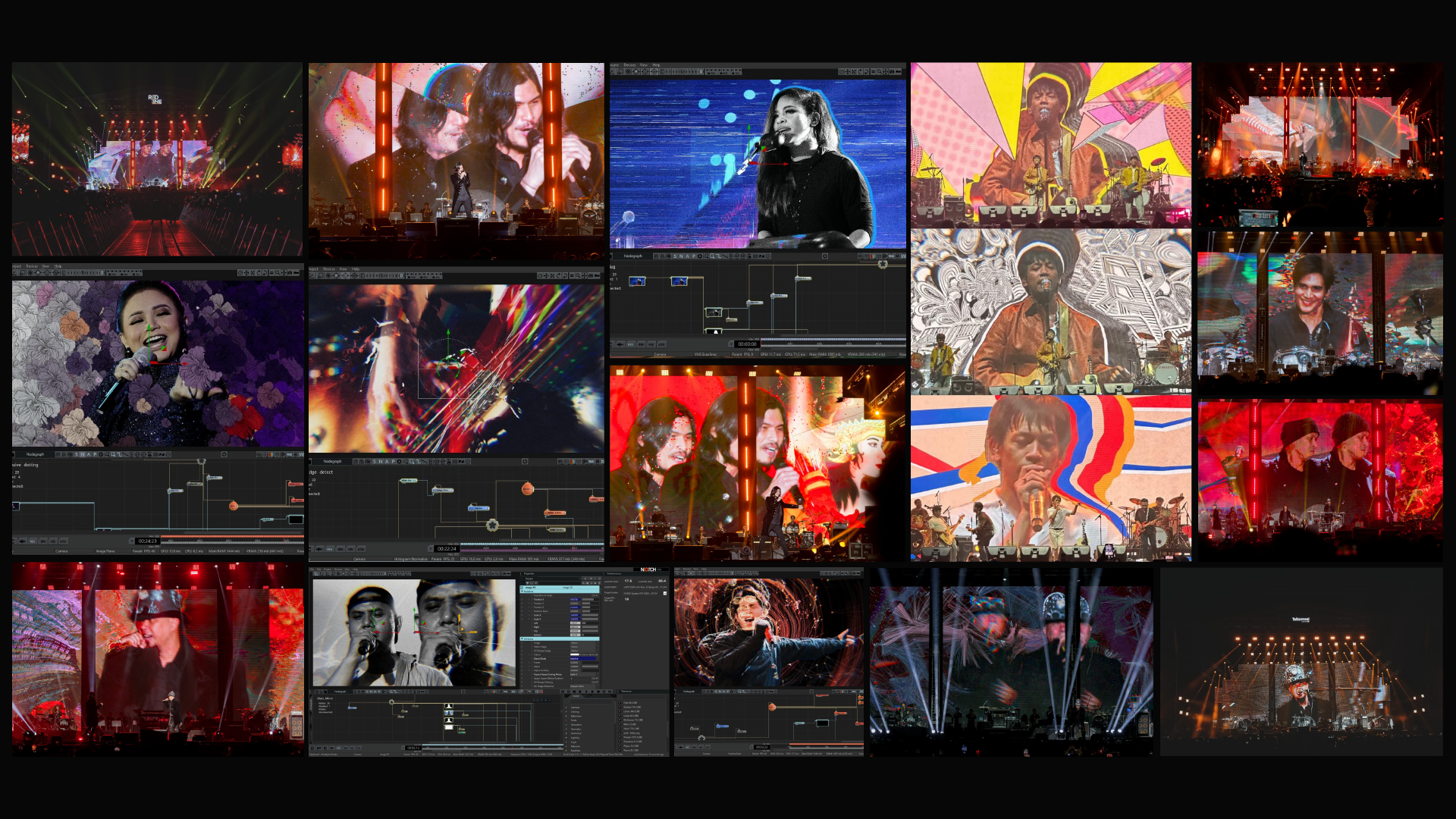Toggle A snap letter in edge detect nodegraph
The image size is (1456, 819).
387,461
